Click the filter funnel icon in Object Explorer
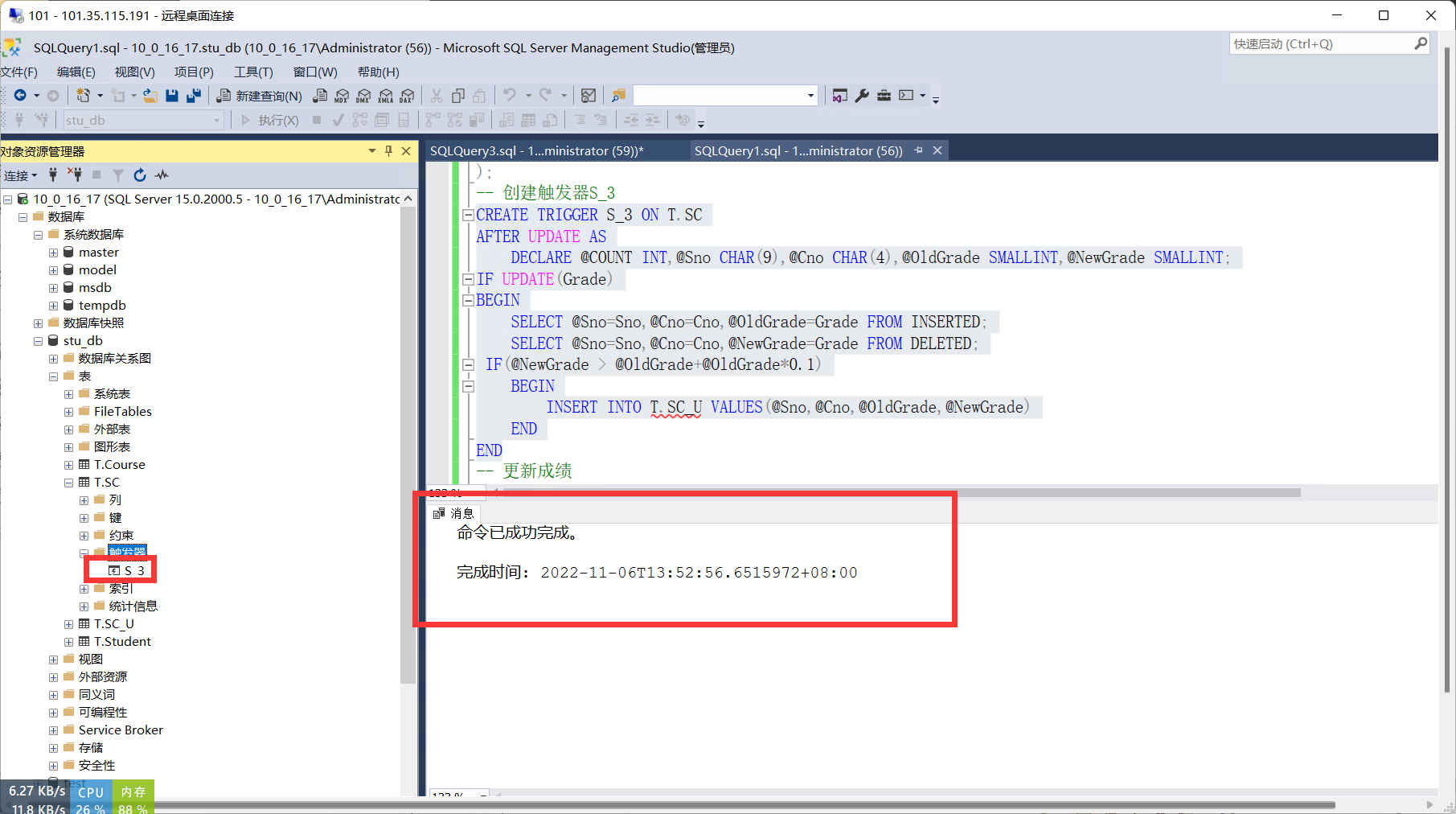The width and height of the screenshot is (1456, 814). [118, 175]
